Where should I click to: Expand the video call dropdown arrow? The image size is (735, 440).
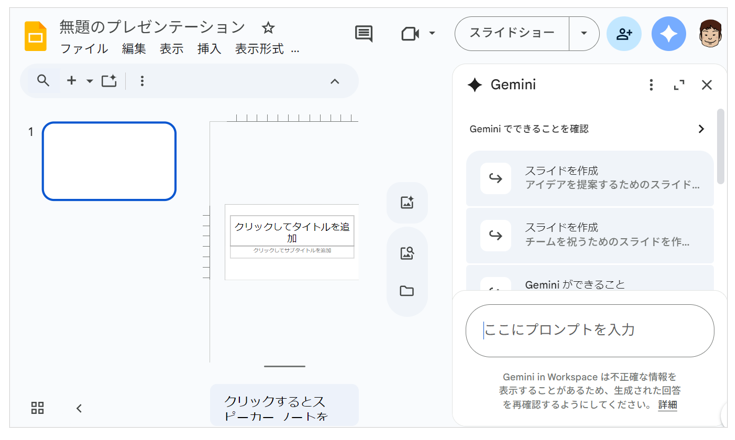(432, 33)
